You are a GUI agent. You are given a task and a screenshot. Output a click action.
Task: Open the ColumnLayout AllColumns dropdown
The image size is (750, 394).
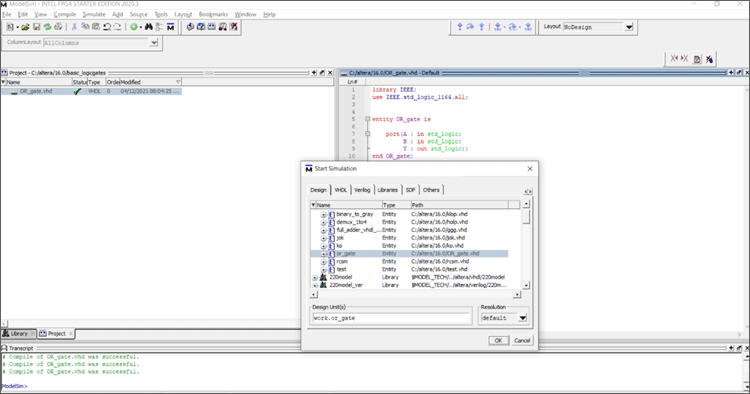pyautogui.click(x=154, y=43)
